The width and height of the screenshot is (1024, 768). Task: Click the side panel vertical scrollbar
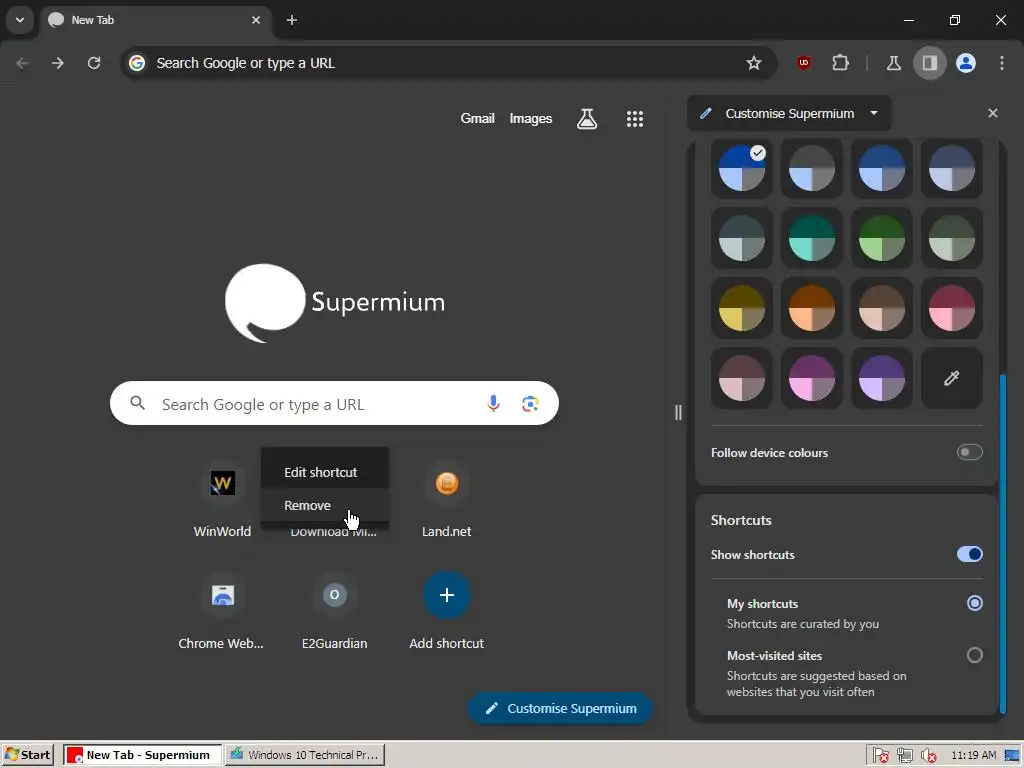[x=1003, y=544]
